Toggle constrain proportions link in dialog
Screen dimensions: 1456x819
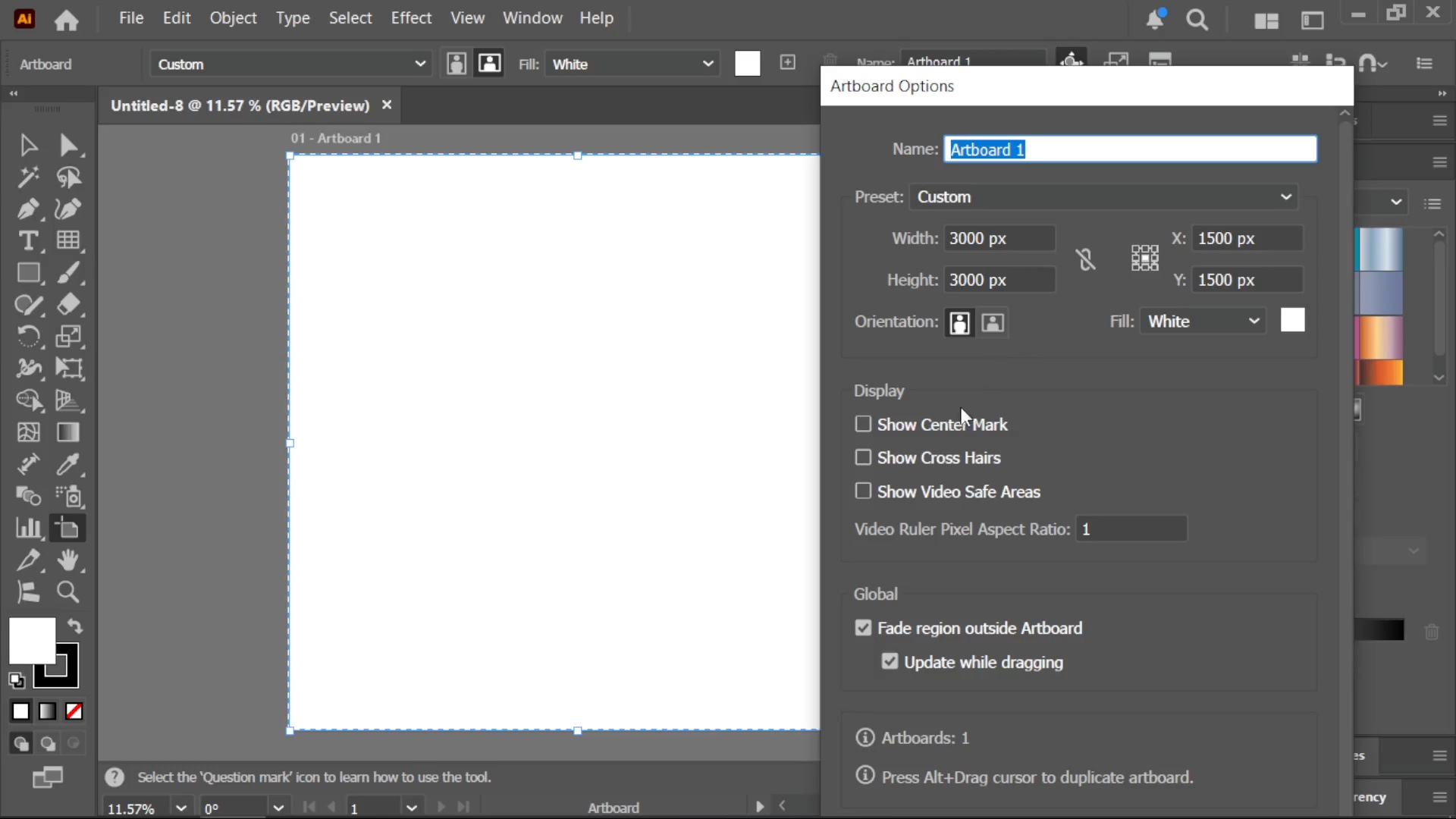[1085, 259]
